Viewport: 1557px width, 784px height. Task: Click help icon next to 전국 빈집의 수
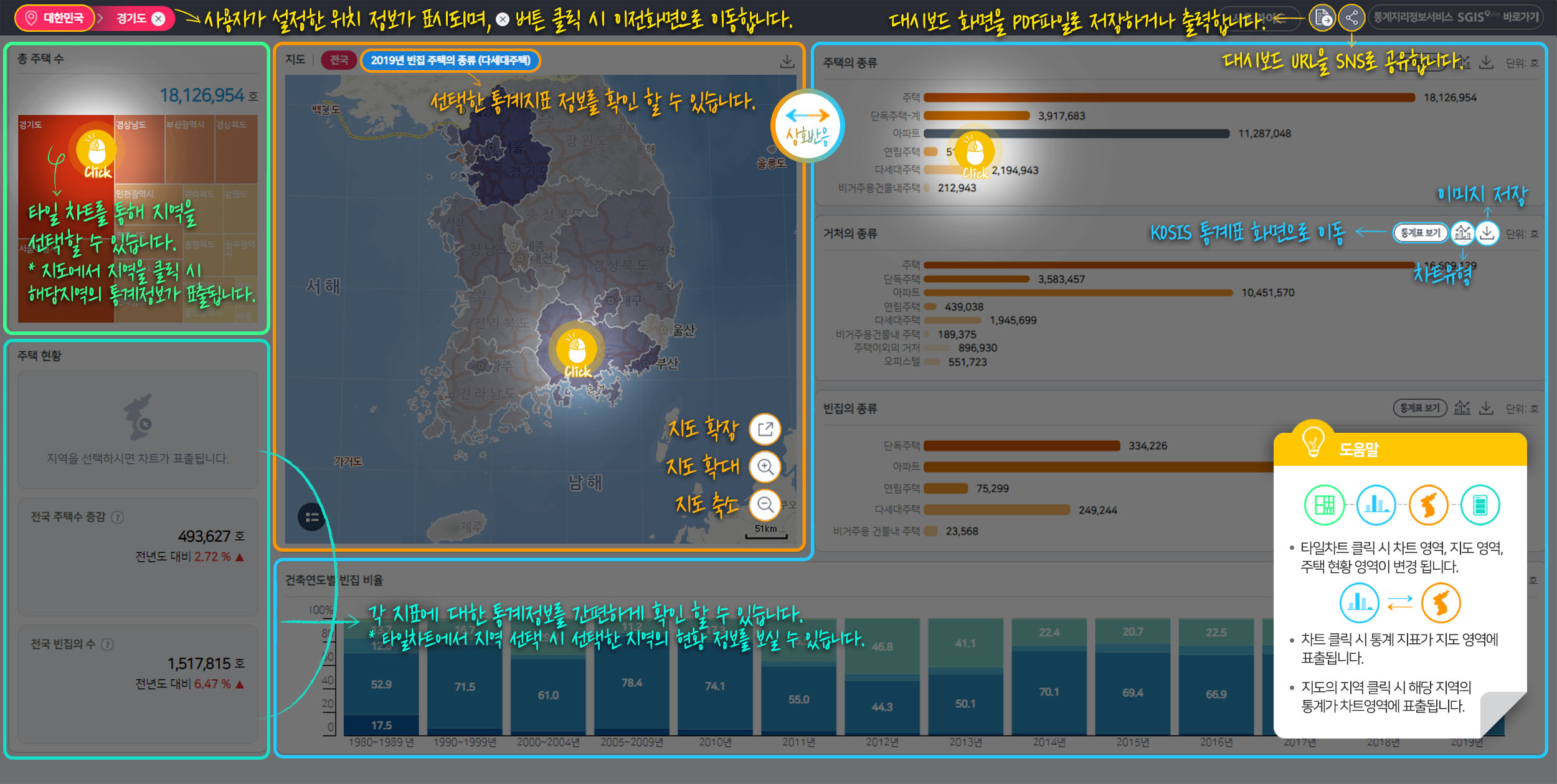pos(107,645)
